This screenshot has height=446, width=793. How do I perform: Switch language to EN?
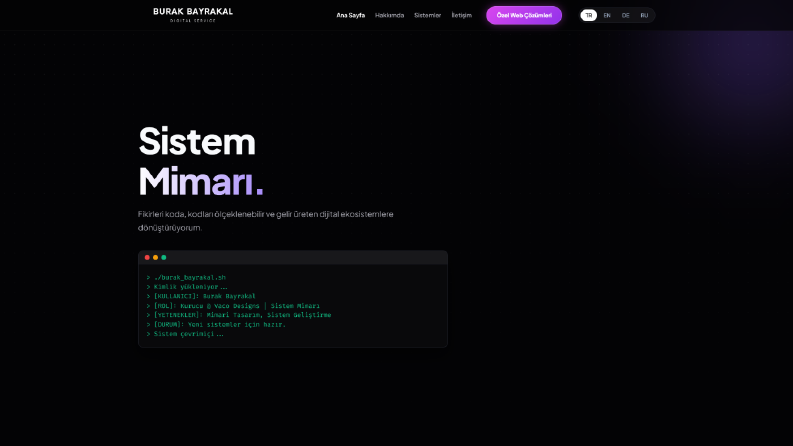pyautogui.click(x=607, y=15)
